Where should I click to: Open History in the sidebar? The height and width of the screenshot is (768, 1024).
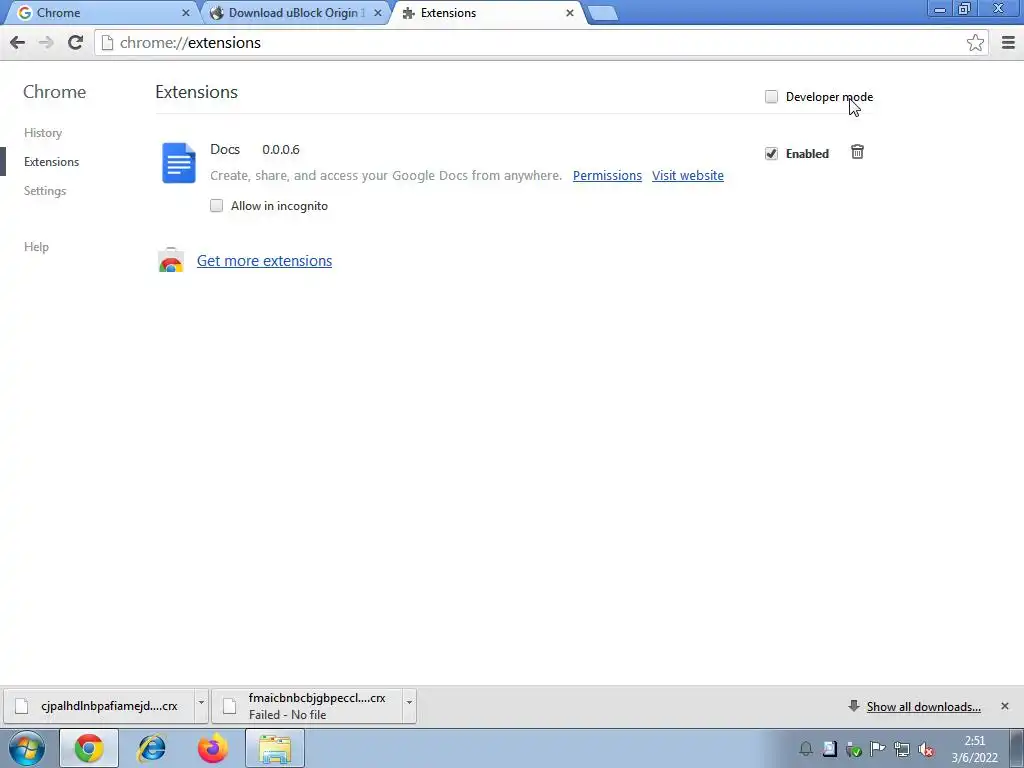(x=43, y=133)
